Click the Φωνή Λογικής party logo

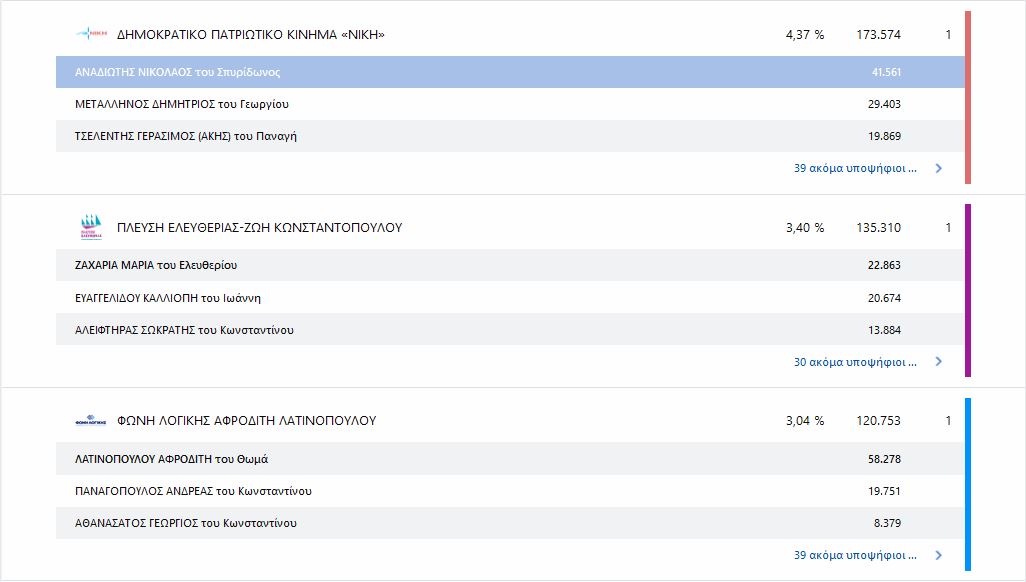coord(91,421)
